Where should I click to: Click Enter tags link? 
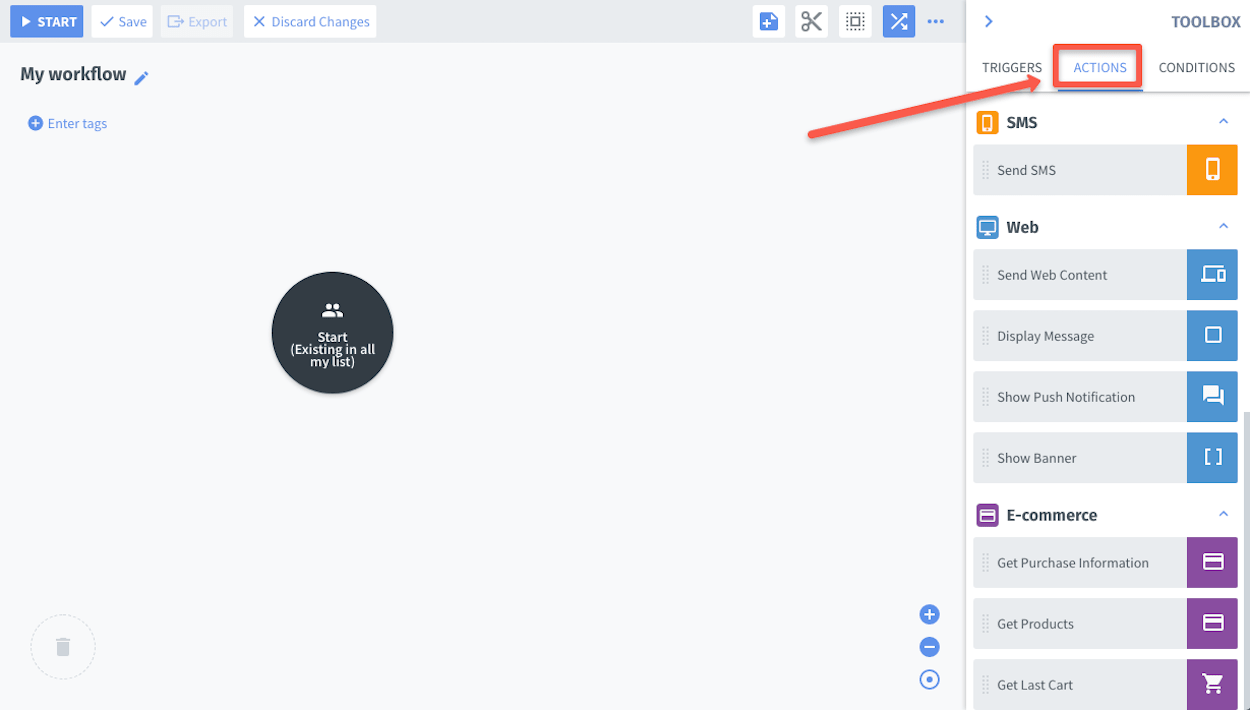[68, 123]
